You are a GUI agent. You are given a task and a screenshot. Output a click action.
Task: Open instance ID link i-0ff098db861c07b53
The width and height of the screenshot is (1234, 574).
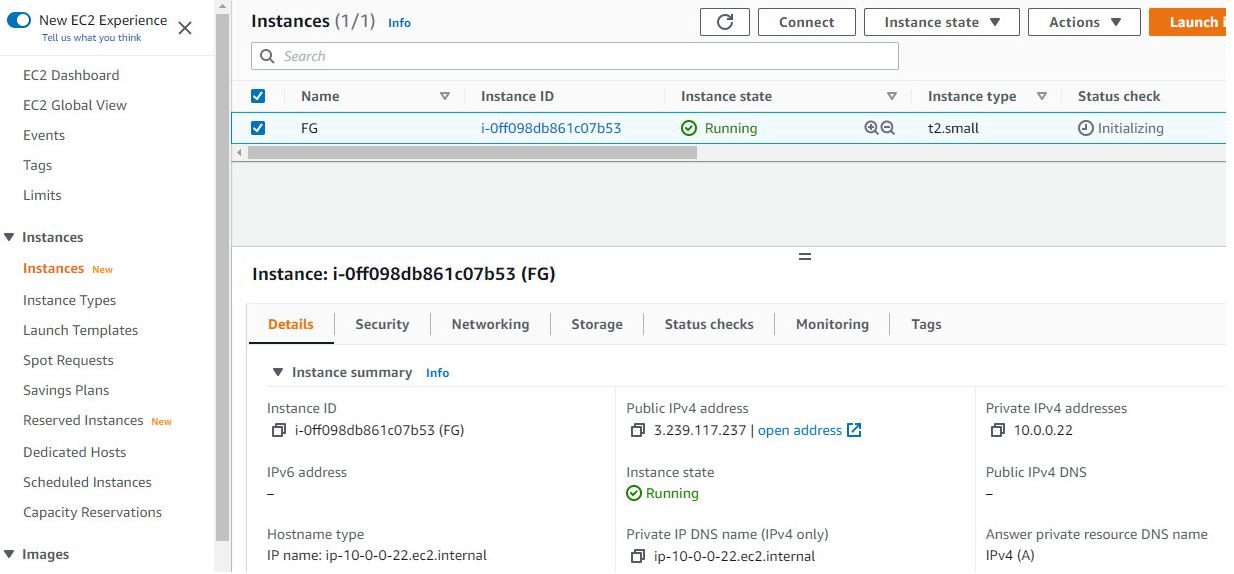click(551, 128)
